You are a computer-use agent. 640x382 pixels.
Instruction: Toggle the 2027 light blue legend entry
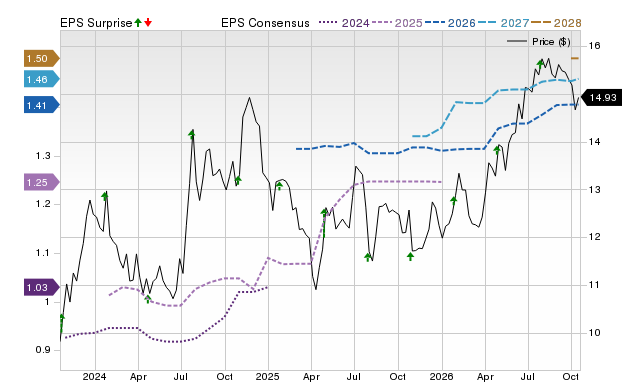[x=504, y=23]
